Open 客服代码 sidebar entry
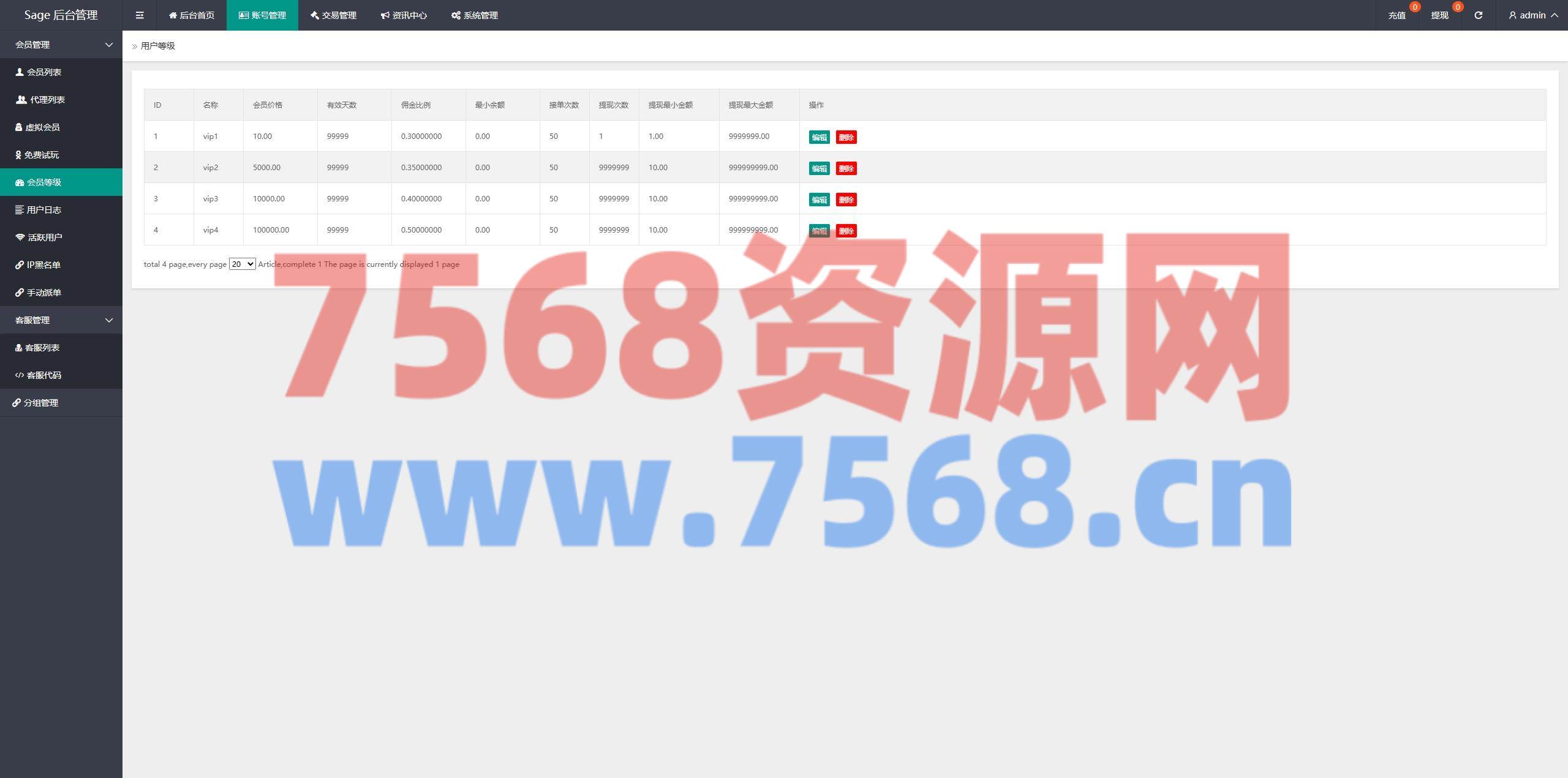The width and height of the screenshot is (1568, 778). coord(43,375)
